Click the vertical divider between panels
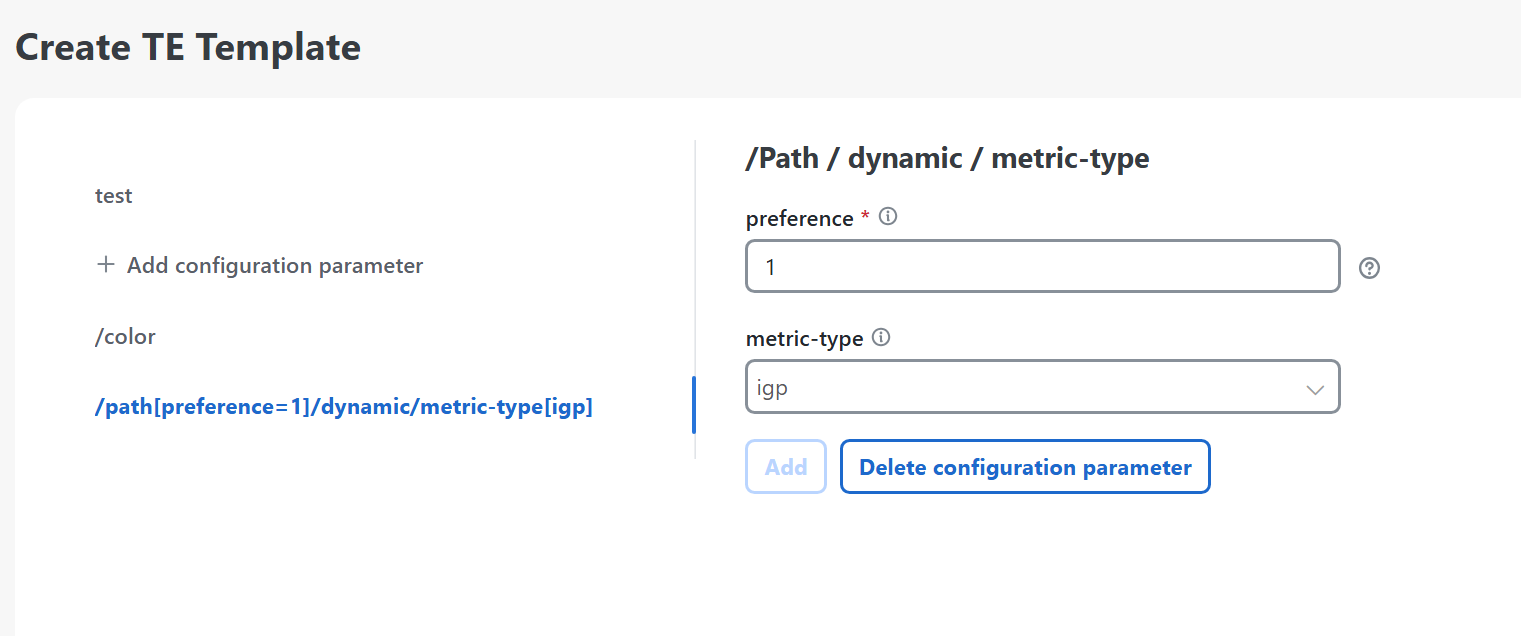The image size is (1521, 636). coord(694,250)
